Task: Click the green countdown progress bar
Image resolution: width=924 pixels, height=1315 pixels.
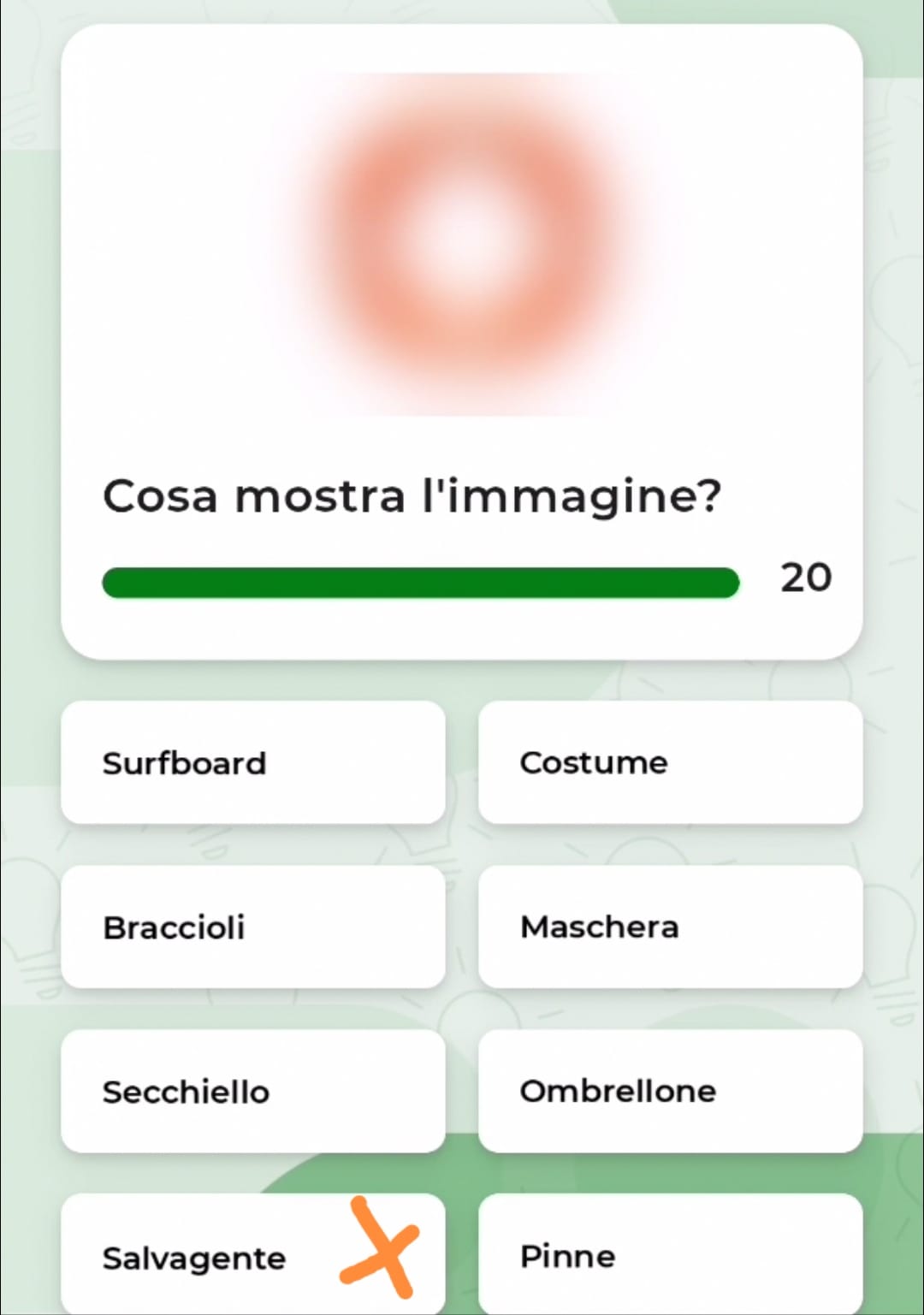Action: pyautogui.click(x=420, y=583)
